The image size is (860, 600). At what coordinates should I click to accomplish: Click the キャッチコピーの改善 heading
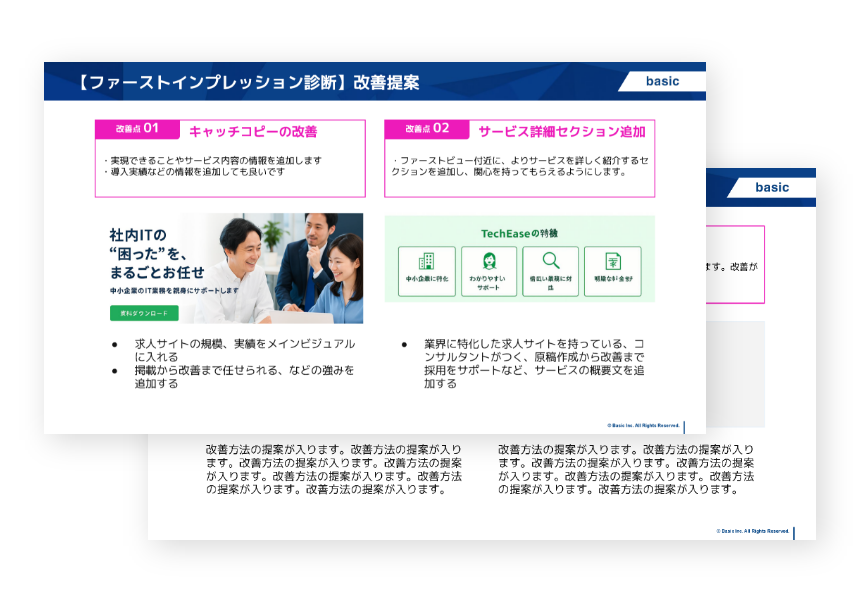(x=253, y=131)
